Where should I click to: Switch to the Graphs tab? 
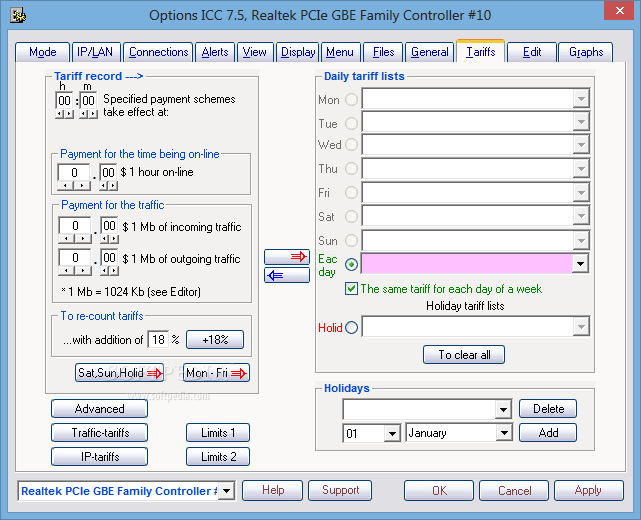(586, 52)
